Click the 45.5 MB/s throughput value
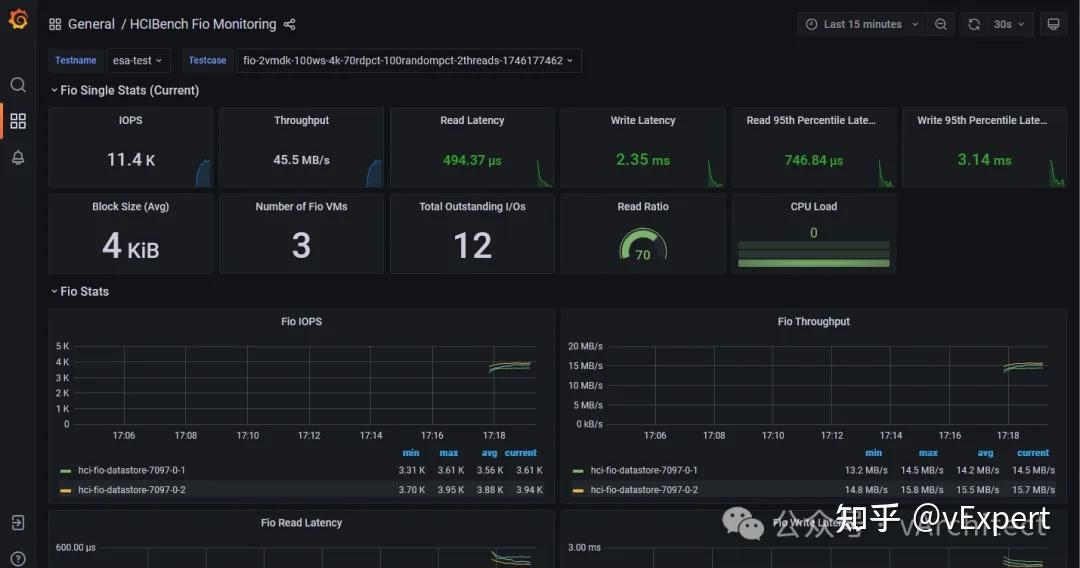The height and width of the screenshot is (568, 1080). (302, 160)
